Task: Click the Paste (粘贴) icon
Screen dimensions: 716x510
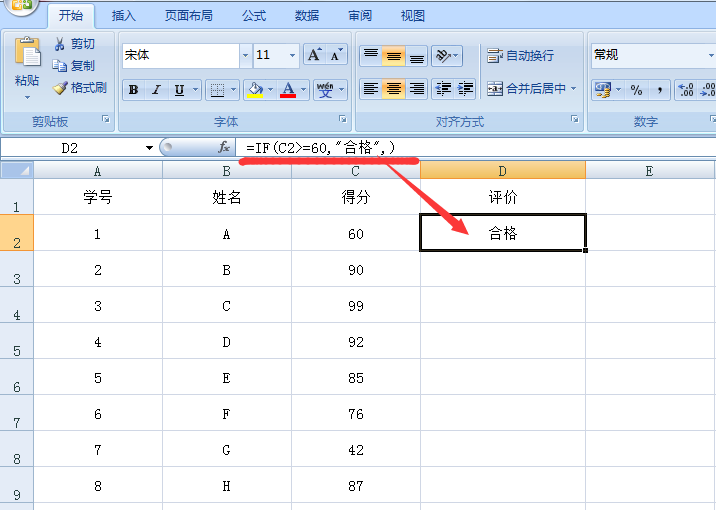Action: 27,55
